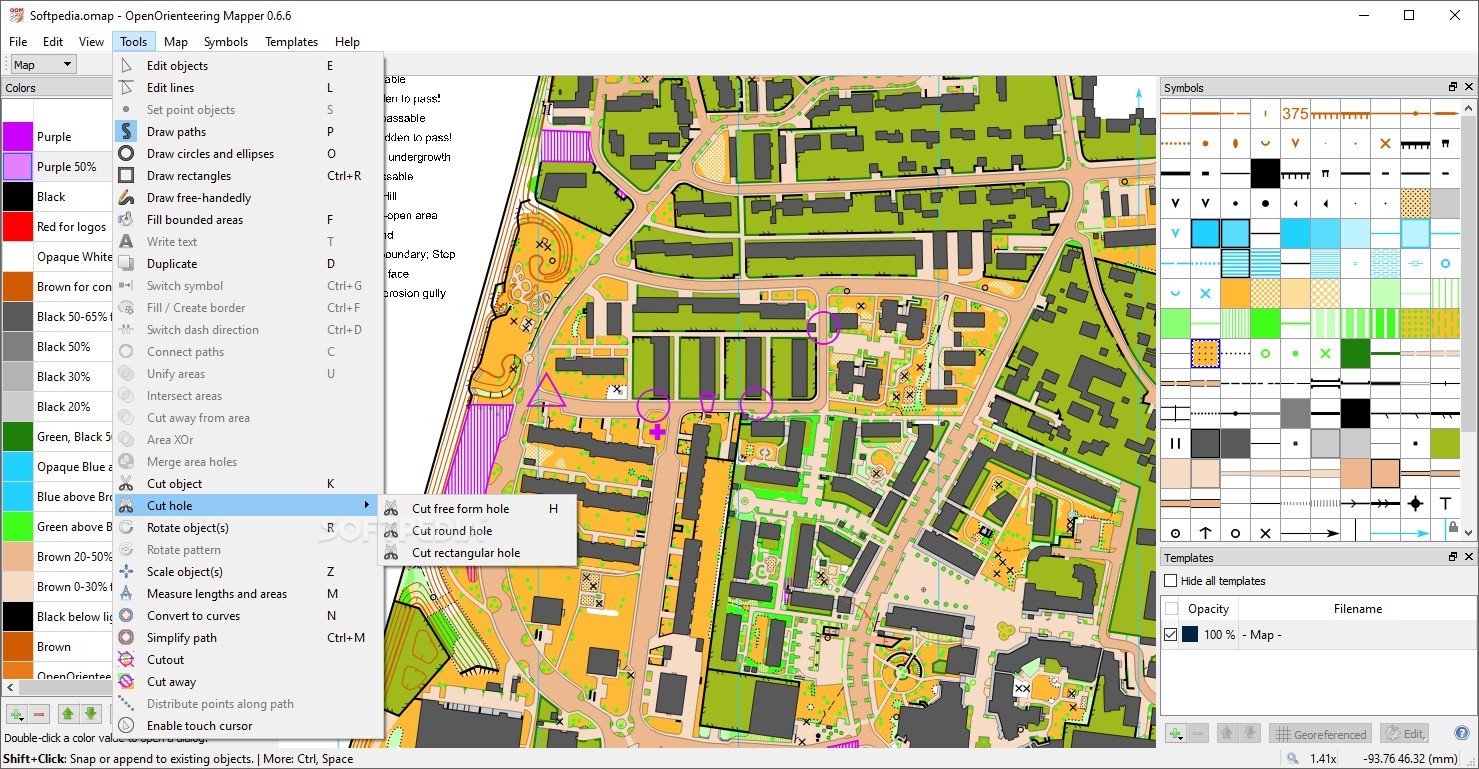The height and width of the screenshot is (769, 1479).
Task: Open the Symbols menu
Action: coord(226,42)
